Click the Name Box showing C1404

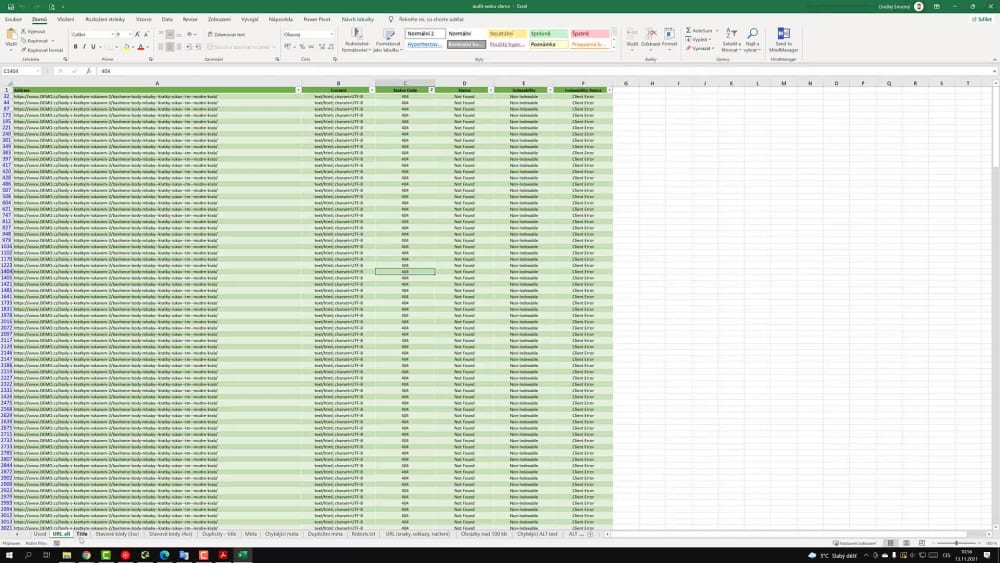click(x=21, y=71)
